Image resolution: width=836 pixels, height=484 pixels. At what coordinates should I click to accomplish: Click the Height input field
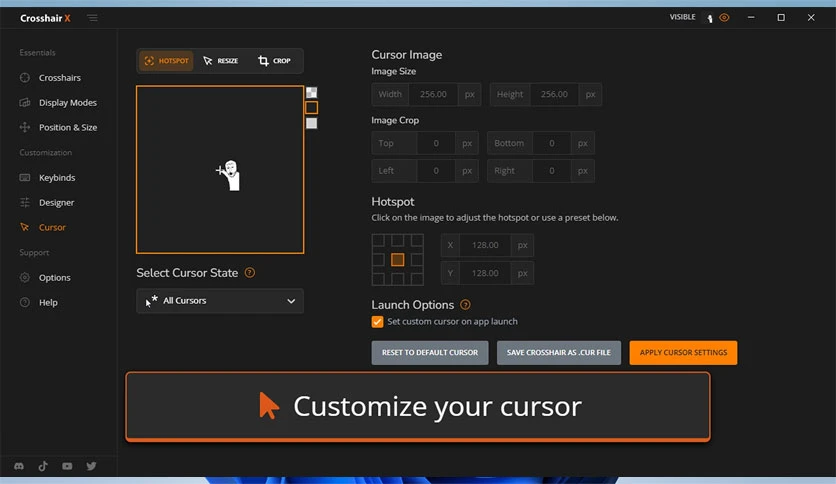coord(554,94)
